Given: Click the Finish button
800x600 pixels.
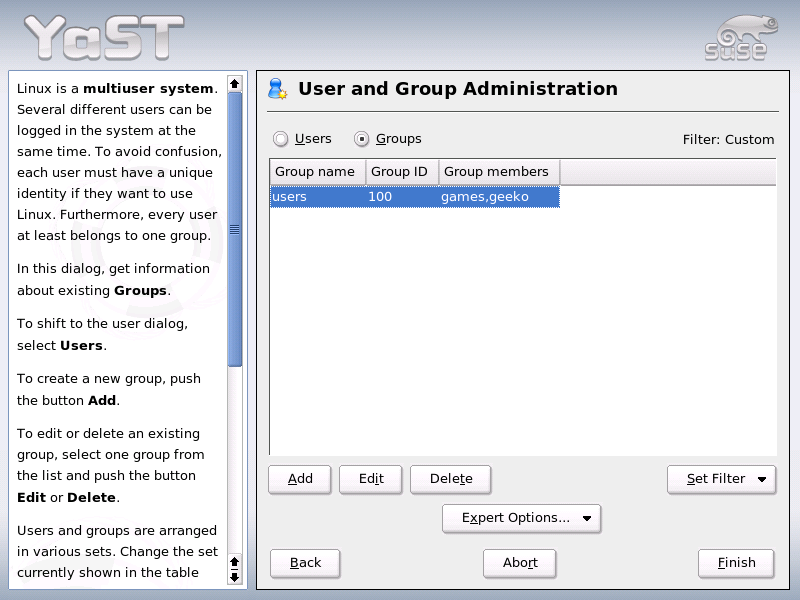Looking at the screenshot, I should [736, 563].
